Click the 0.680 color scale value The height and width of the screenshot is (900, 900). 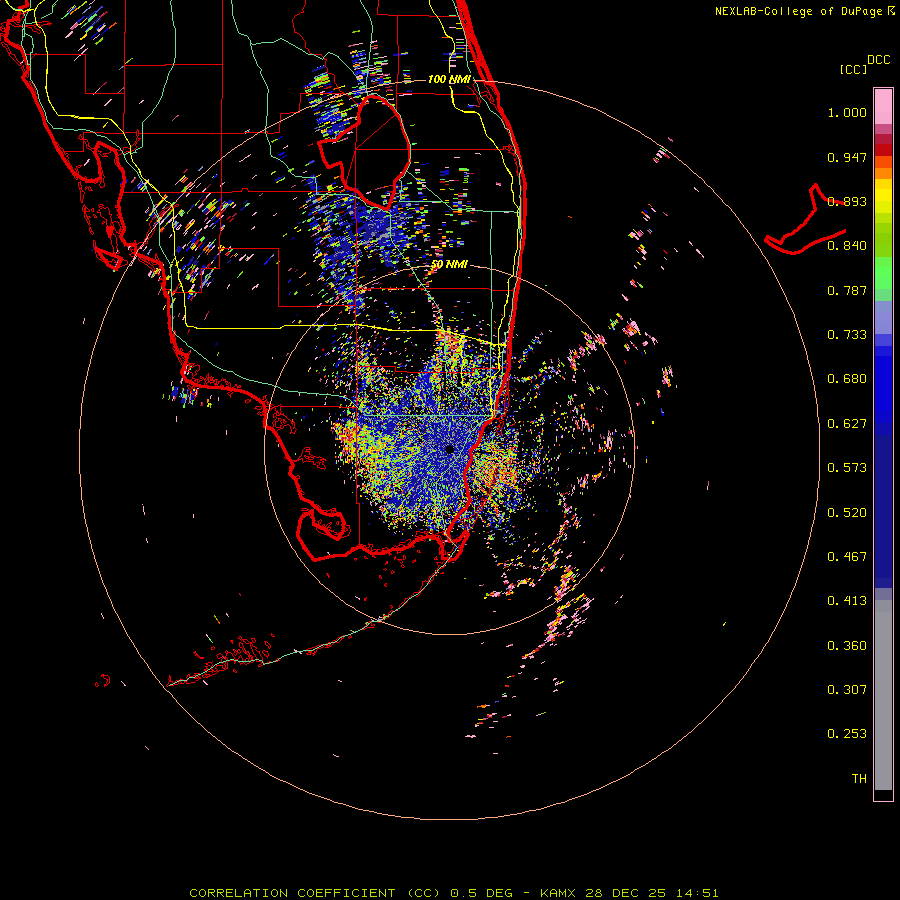click(847, 379)
